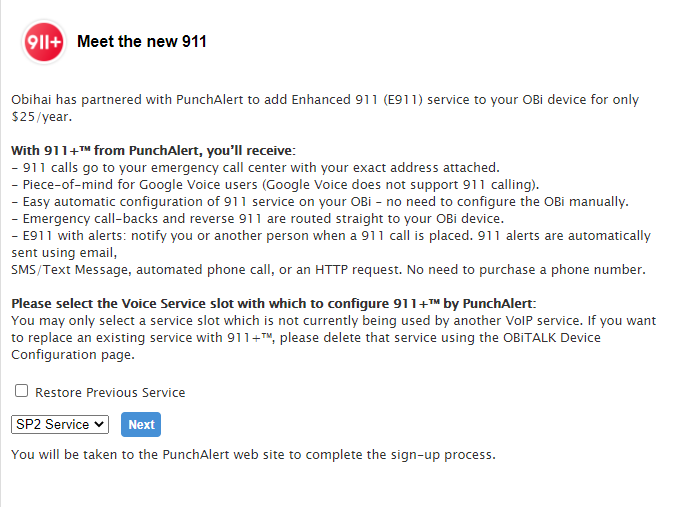Image resolution: width=679 pixels, height=507 pixels.
Task: Click the Restore Previous Service label text
Action: (110, 392)
